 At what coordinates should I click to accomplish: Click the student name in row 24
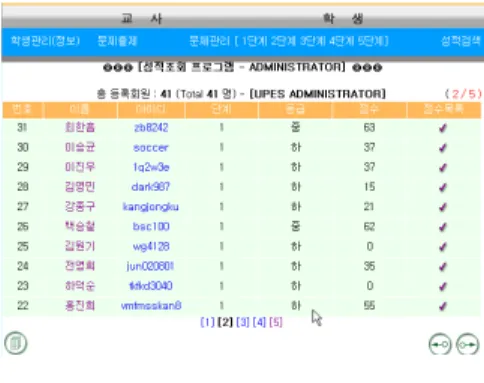[80, 266]
